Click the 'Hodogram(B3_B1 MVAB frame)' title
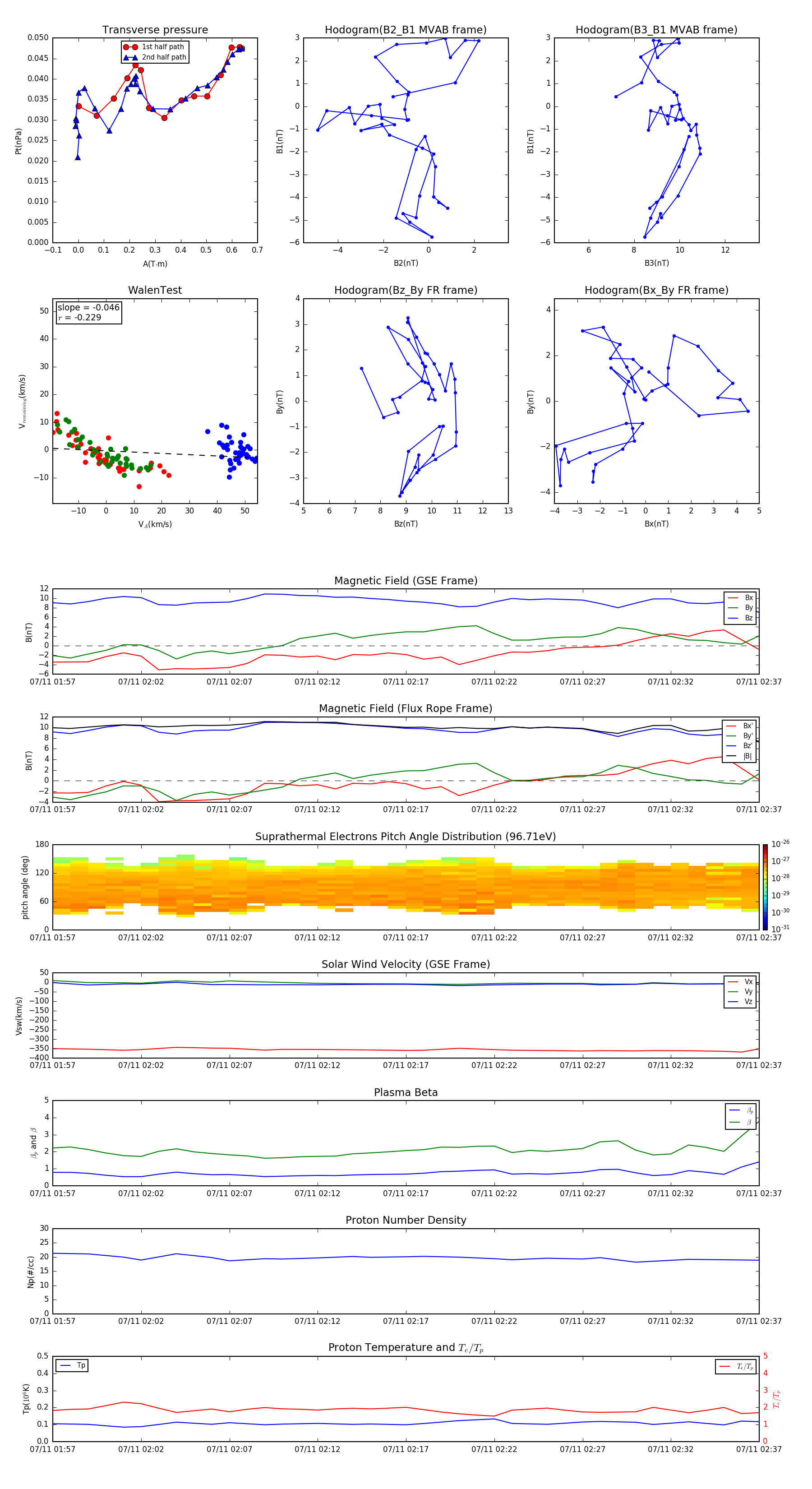This screenshot has width=812, height=1489. tap(656, 30)
